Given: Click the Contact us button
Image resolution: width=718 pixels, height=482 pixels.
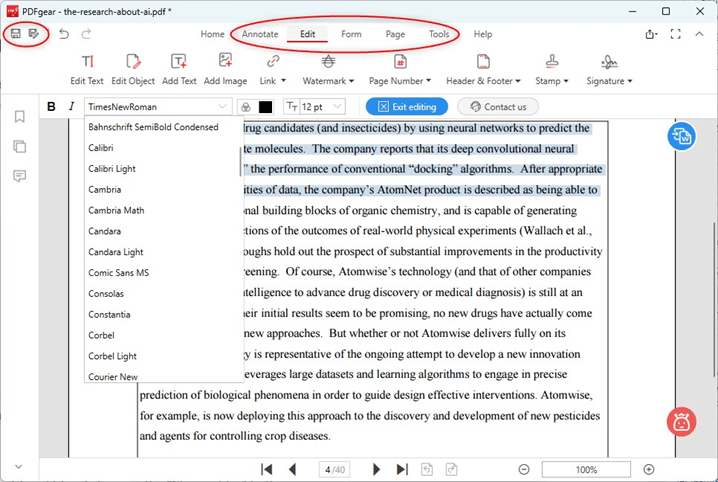Looking at the screenshot, I should point(498,107).
